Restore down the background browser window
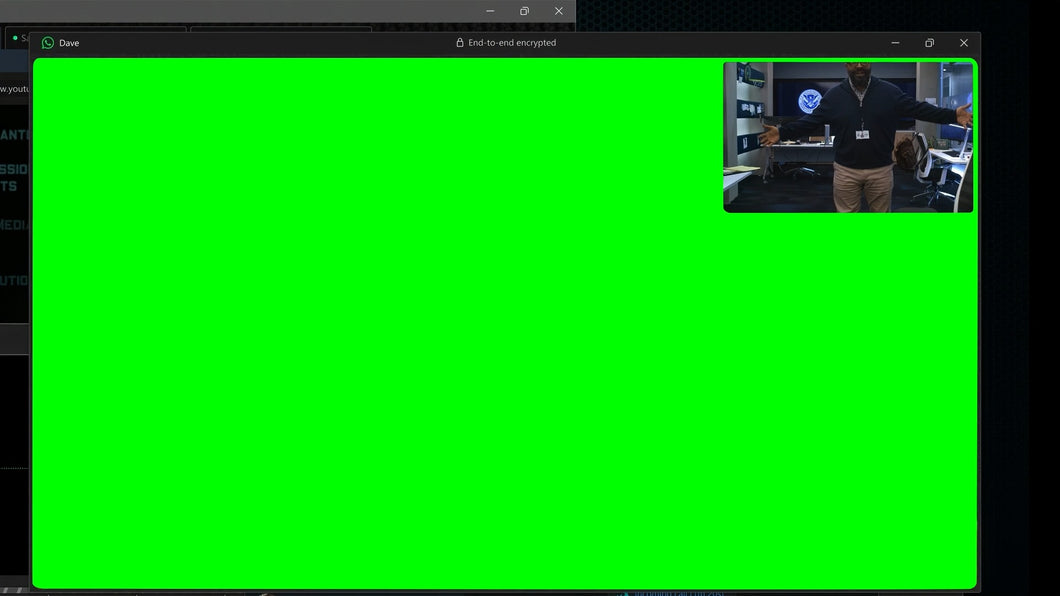The image size is (1060, 596). tap(524, 11)
